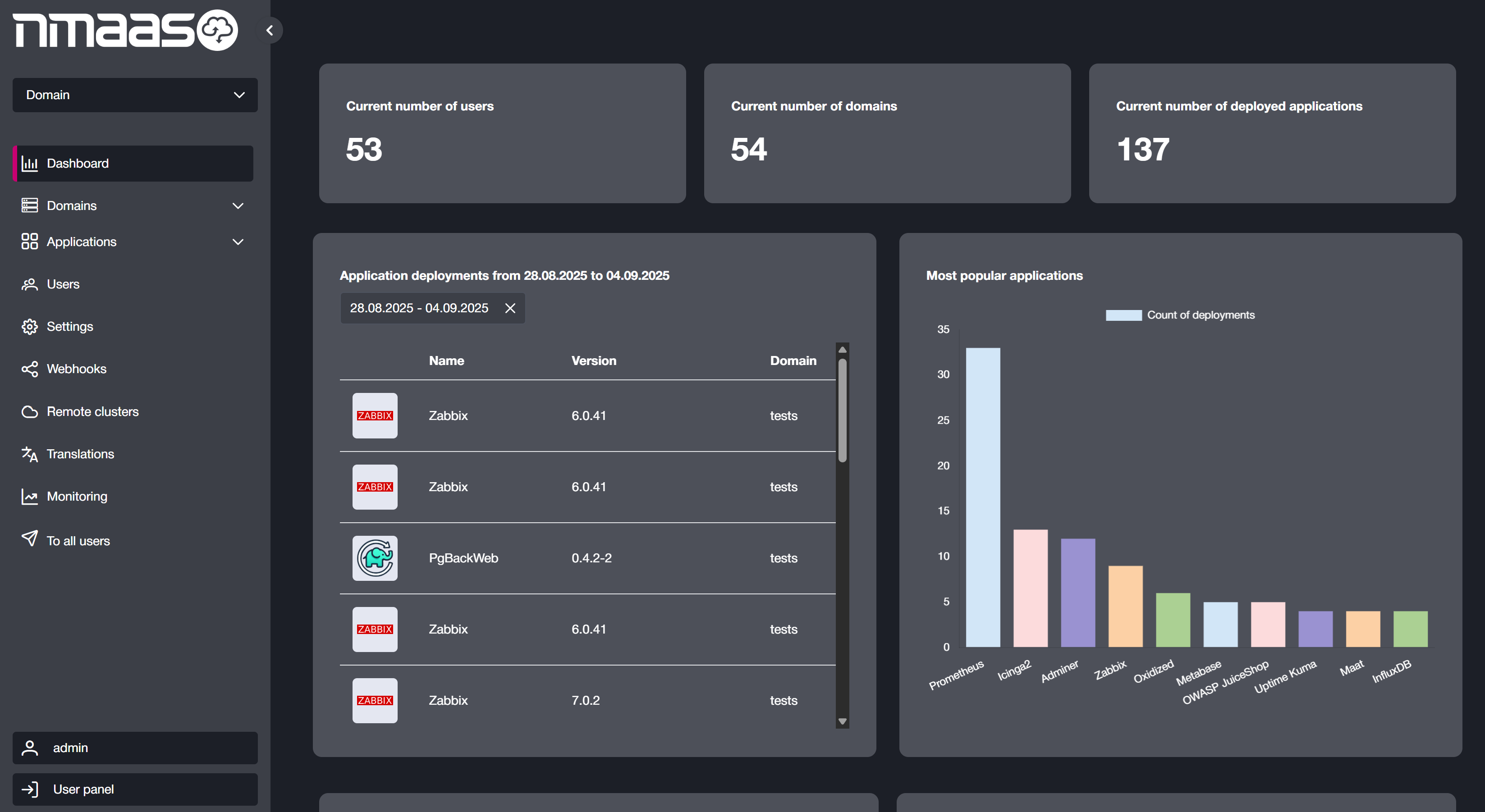The image size is (1485, 812).
Task: Clear the deployment date range
Action: tap(510, 308)
